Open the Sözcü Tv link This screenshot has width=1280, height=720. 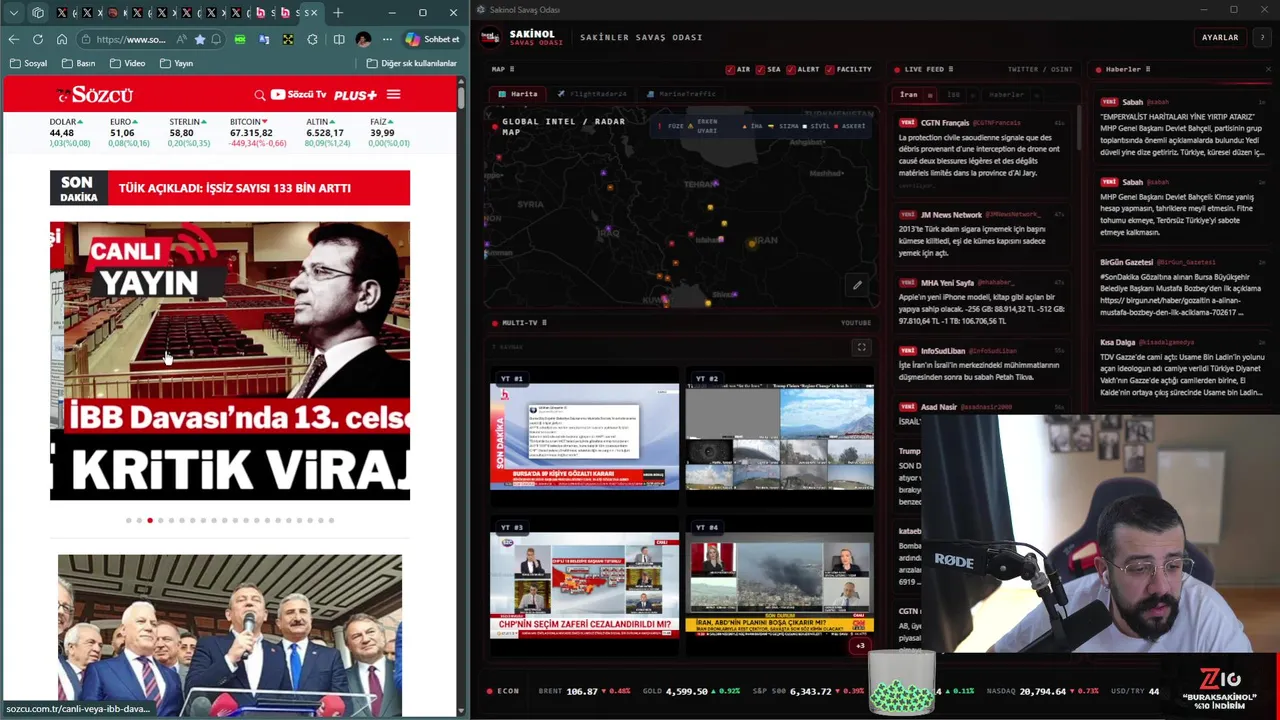tap(298, 95)
